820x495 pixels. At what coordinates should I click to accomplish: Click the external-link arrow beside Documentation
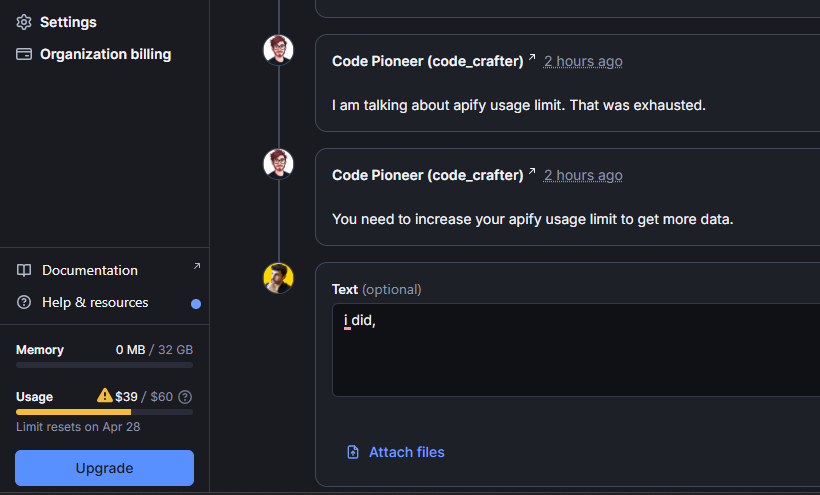pyautogui.click(x=197, y=266)
